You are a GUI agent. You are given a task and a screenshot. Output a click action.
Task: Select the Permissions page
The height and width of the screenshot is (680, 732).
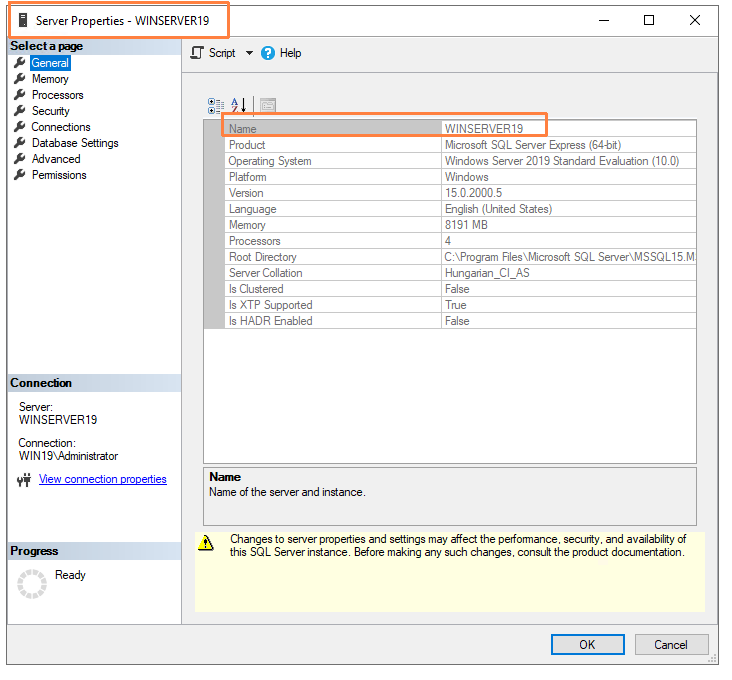coord(59,175)
